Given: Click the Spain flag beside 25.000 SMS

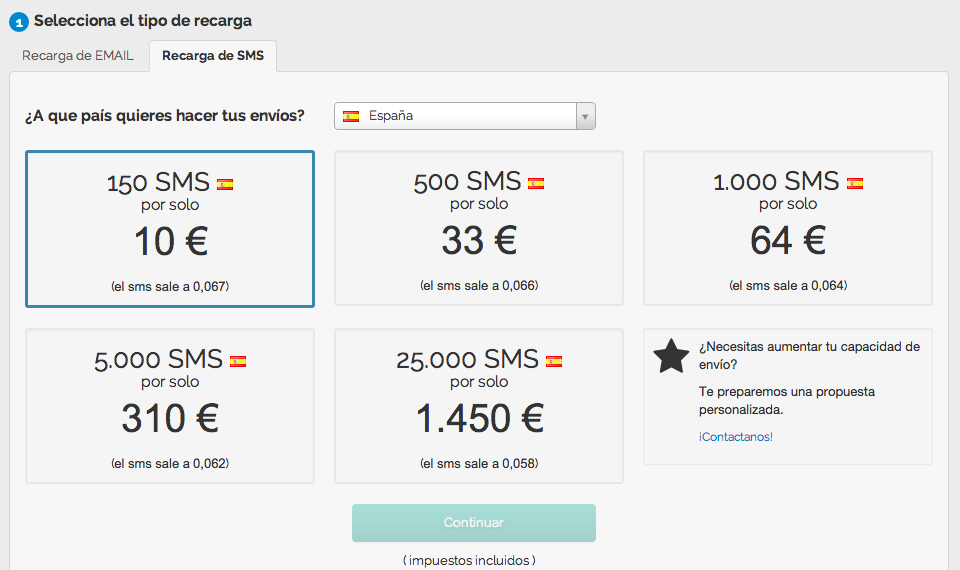Looking at the screenshot, I should [x=554, y=362].
